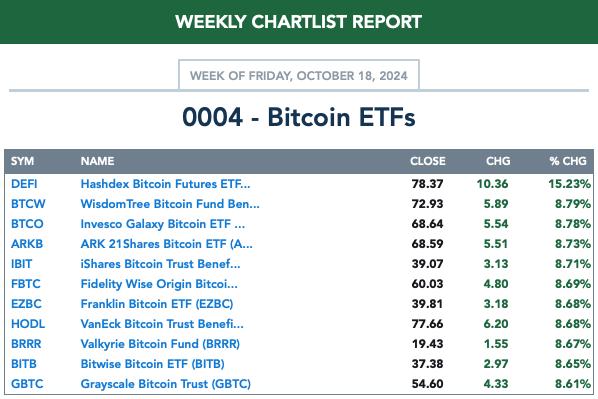The image size is (598, 399).
Task: Click the NAME column header
Action: tap(97, 161)
